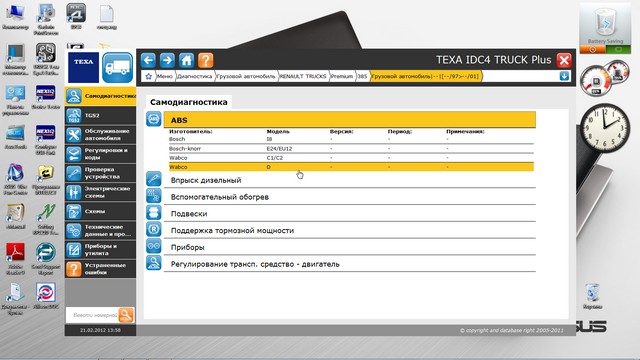Click the TEXA logo tile
Screen dimensions: 640x360
[83, 67]
